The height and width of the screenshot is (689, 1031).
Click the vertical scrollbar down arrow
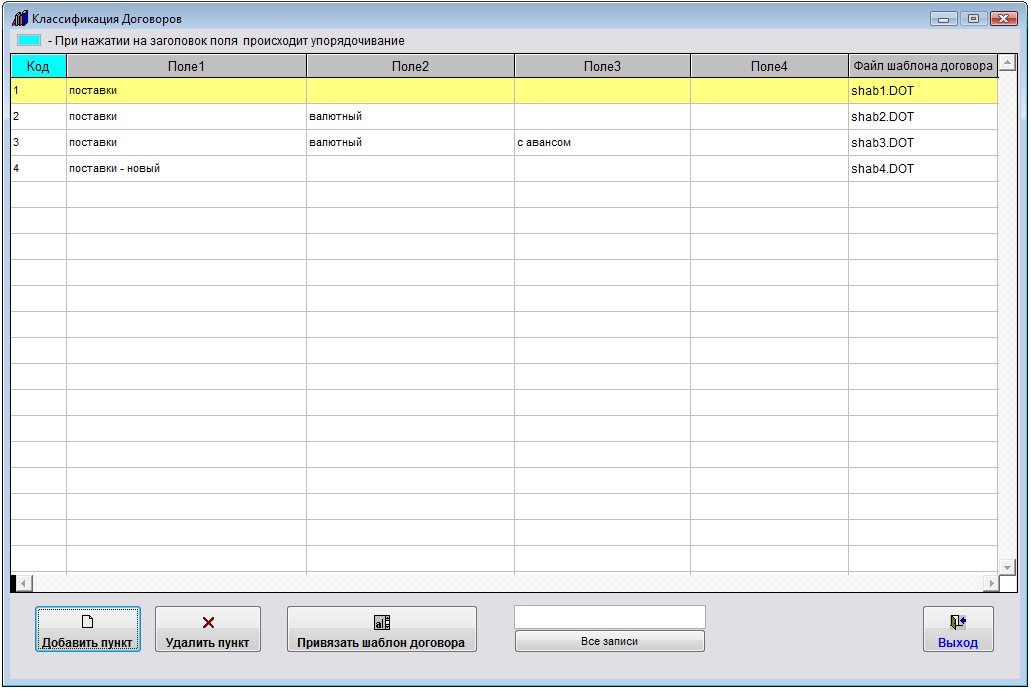[1007, 567]
